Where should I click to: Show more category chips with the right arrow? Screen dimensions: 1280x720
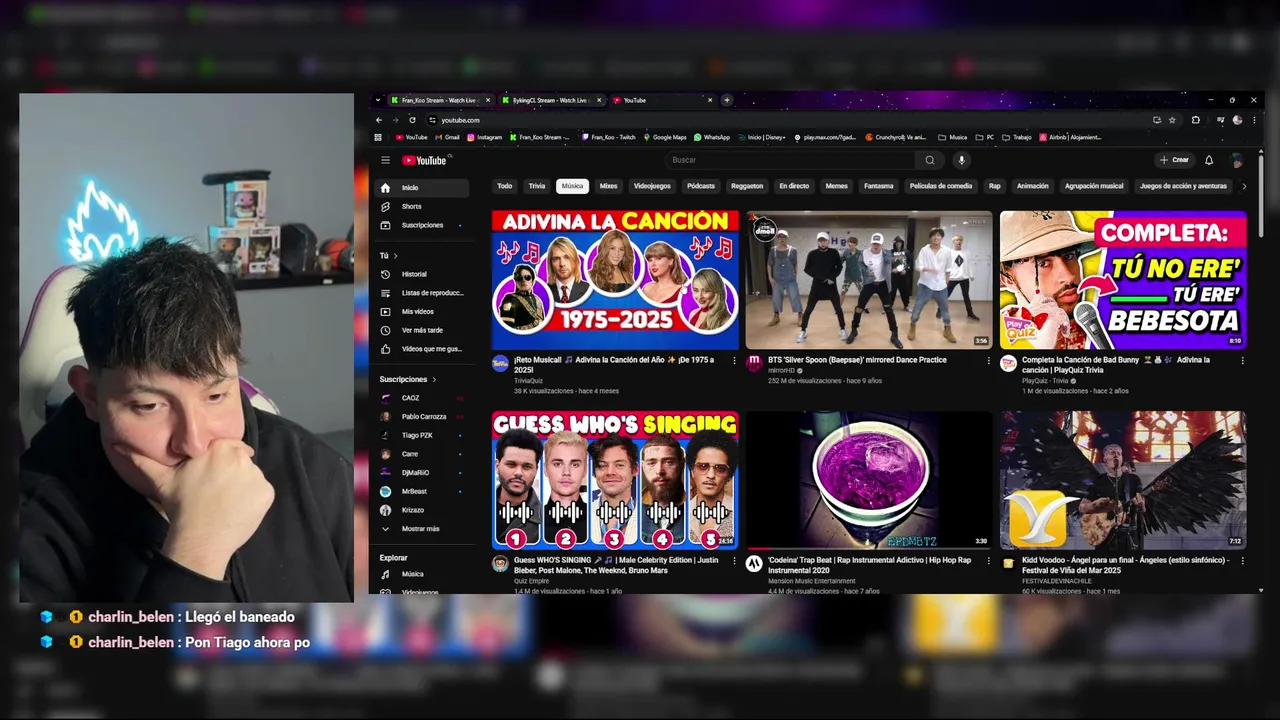pyautogui.click(x=1244, y=186)
